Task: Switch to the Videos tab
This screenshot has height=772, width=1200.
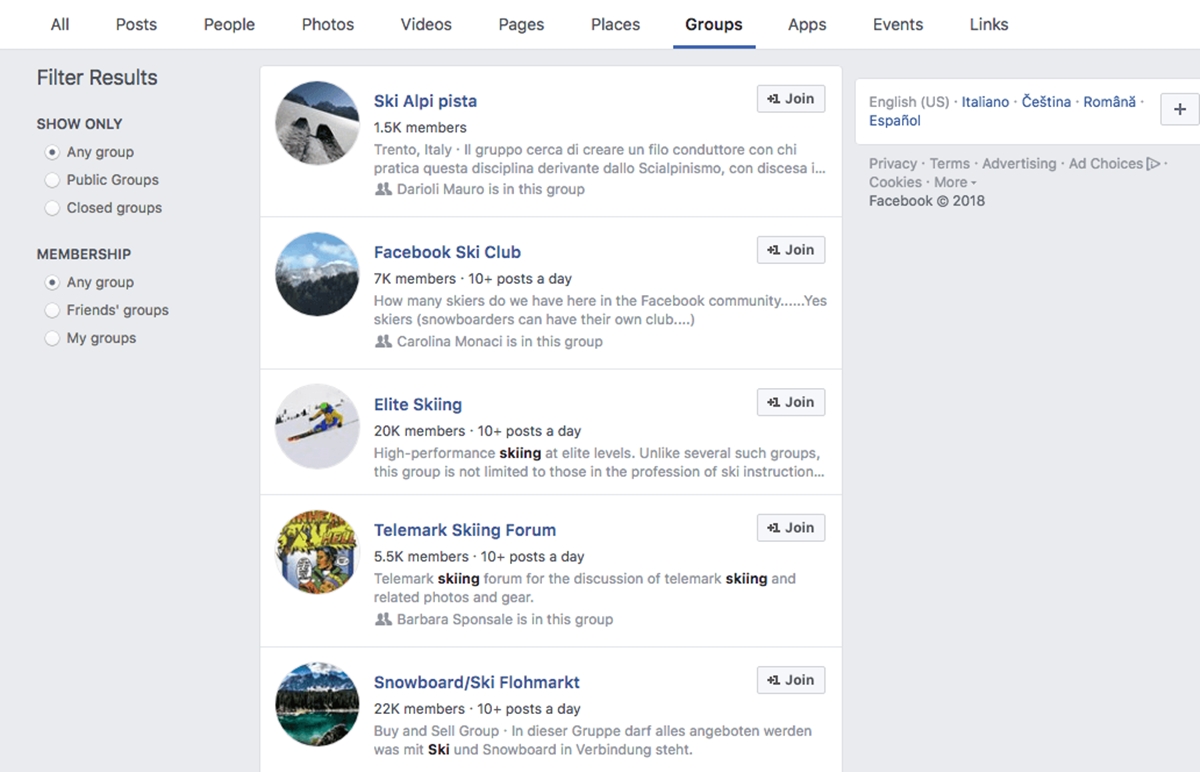Action: click(426, 24)
